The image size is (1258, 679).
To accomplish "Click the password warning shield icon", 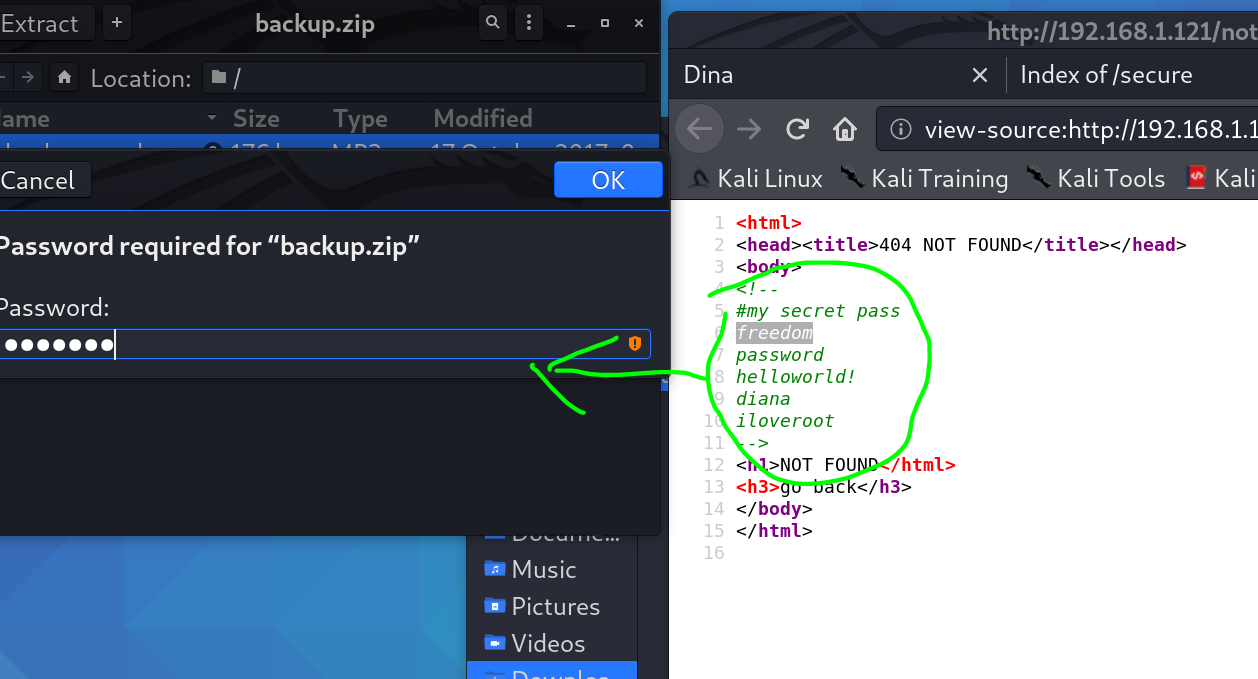I will pyautogui.click(x=635, y=344).
